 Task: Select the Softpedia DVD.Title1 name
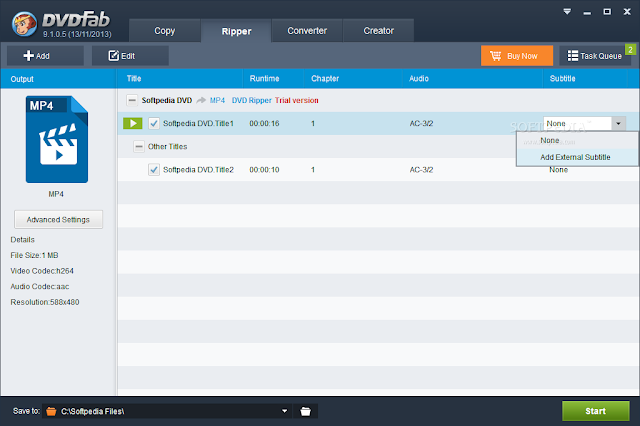pyautogui.click(x=198, y=123)
